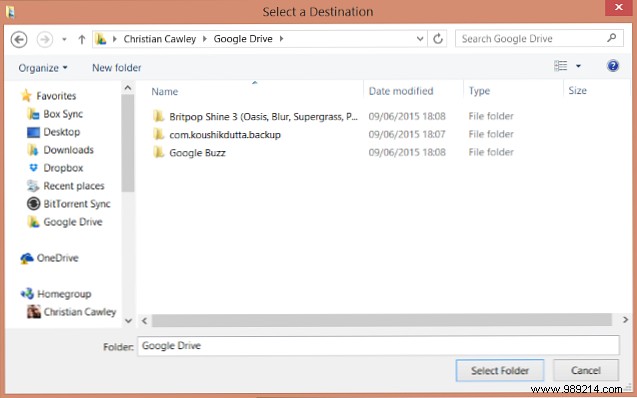Go back using the Back arrow

pos(19,39)
